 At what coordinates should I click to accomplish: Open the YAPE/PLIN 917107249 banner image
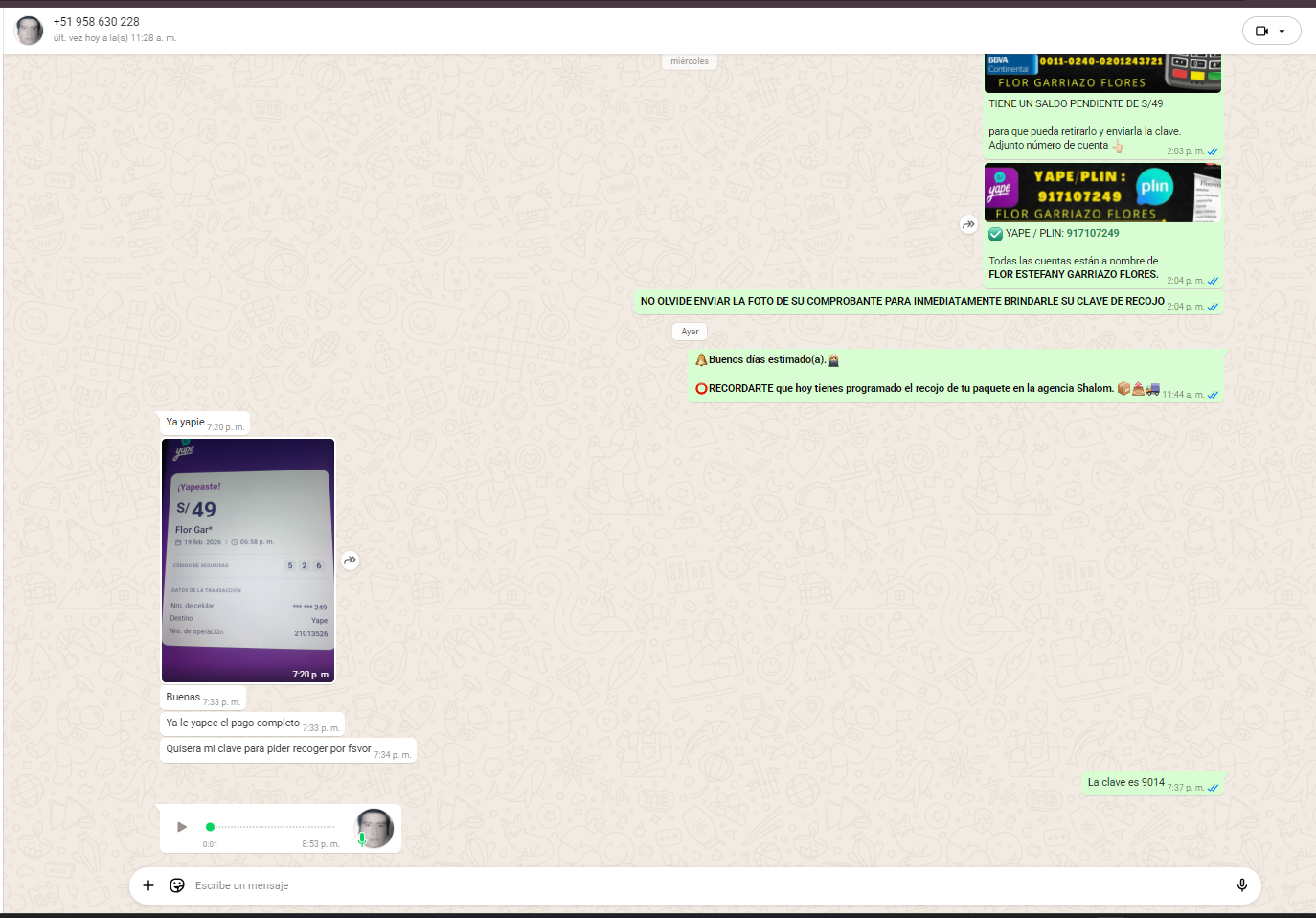(1102, 193)
